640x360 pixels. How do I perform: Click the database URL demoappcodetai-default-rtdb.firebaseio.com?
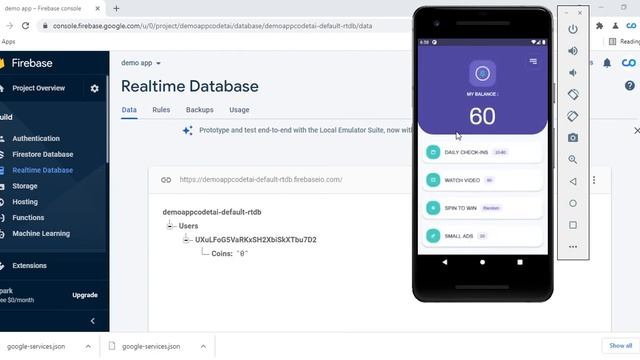click(261, 180)
